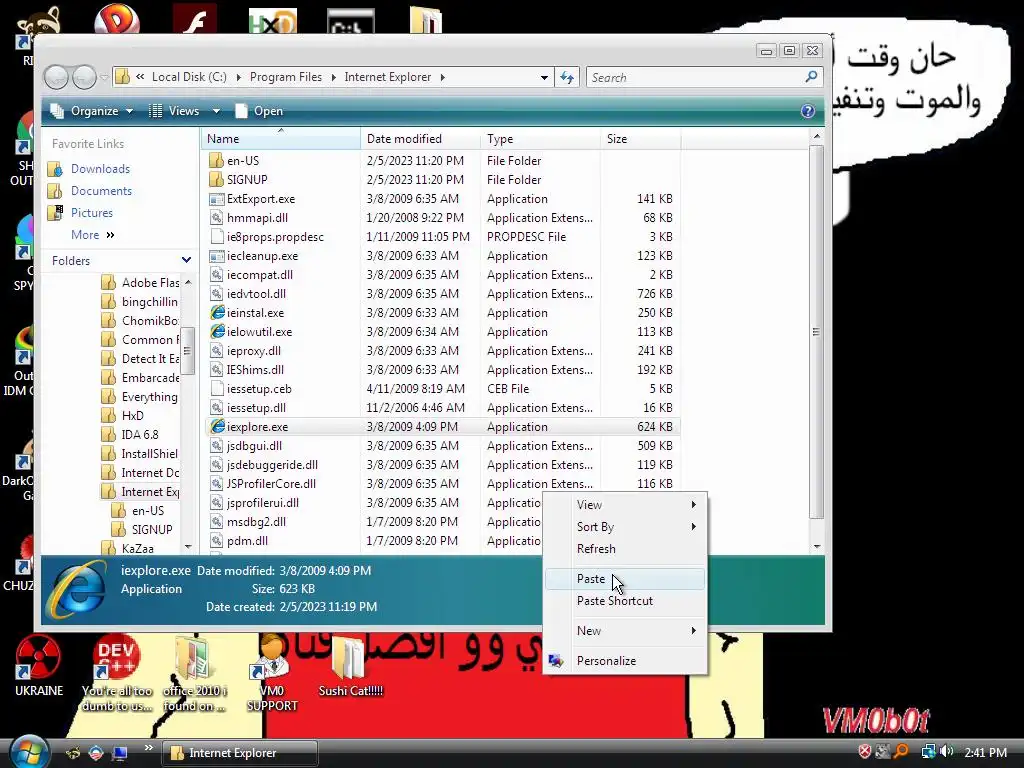Select the iexplore.exe file icon
1024x768 pixels.
pyautogui.click(x=217, y=426)
